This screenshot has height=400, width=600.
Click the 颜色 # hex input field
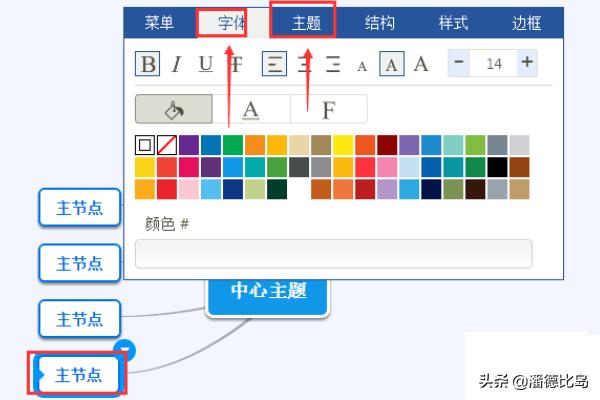pos(333,255)
